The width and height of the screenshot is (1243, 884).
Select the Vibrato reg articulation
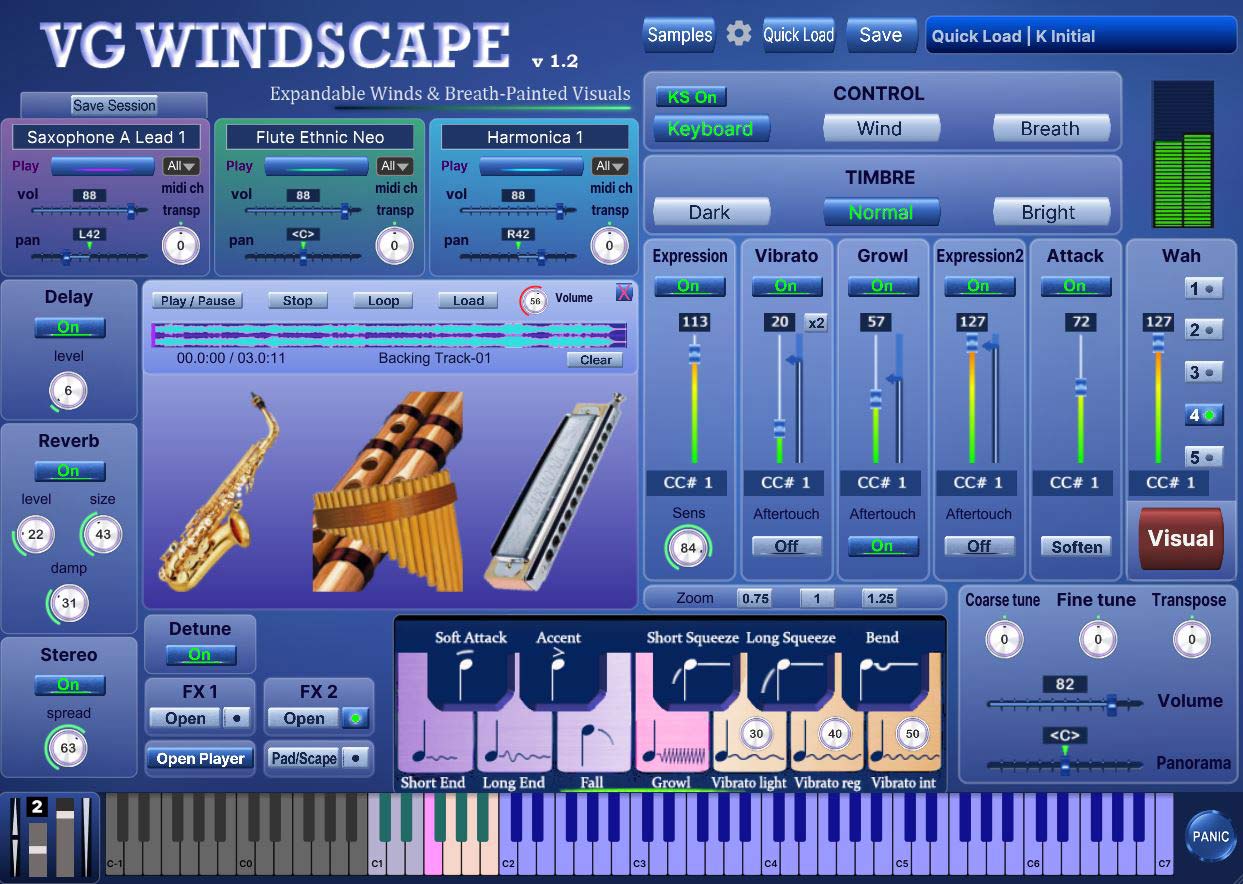829,744
